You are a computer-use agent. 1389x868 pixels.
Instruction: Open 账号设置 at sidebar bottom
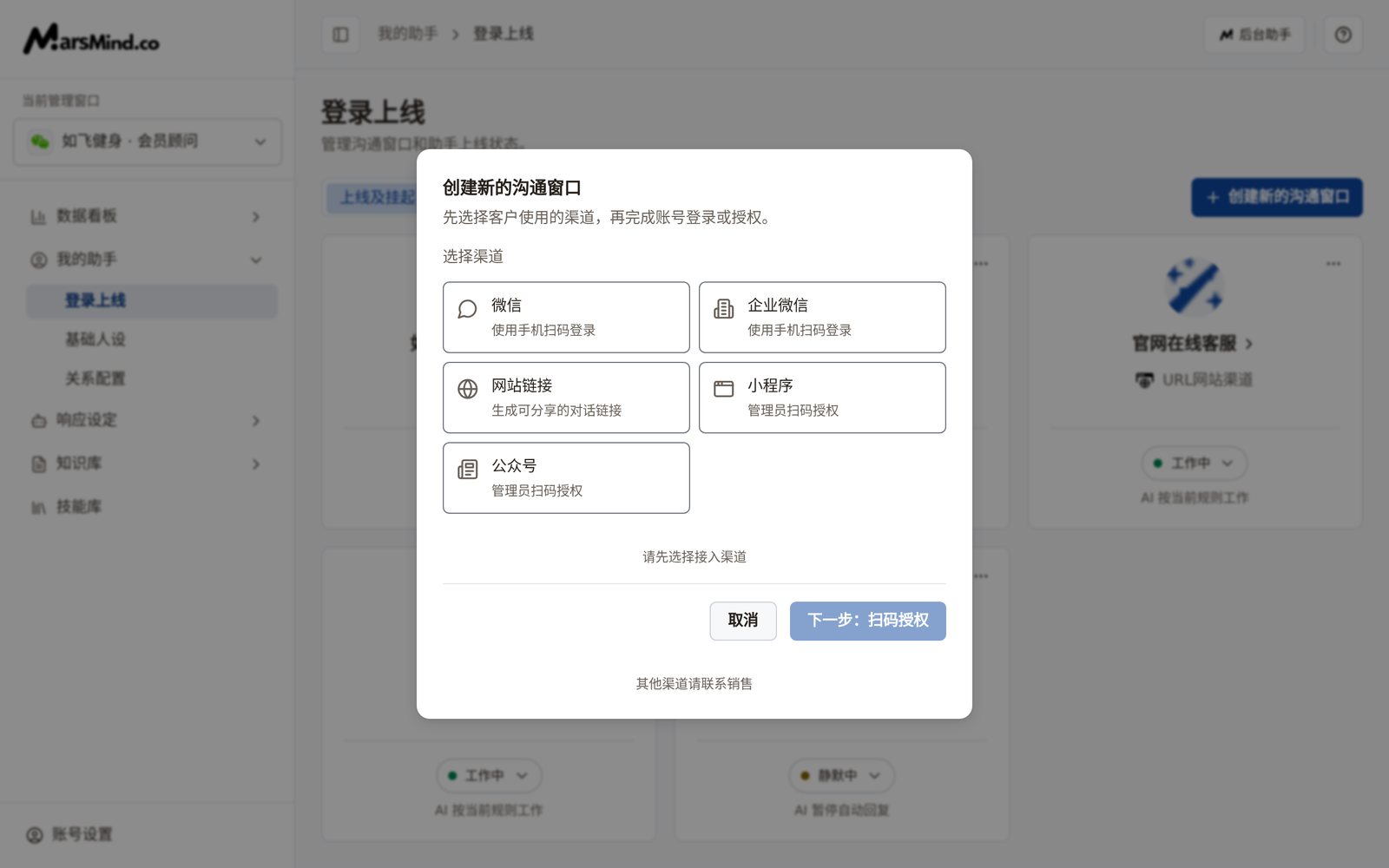point(69,835)
